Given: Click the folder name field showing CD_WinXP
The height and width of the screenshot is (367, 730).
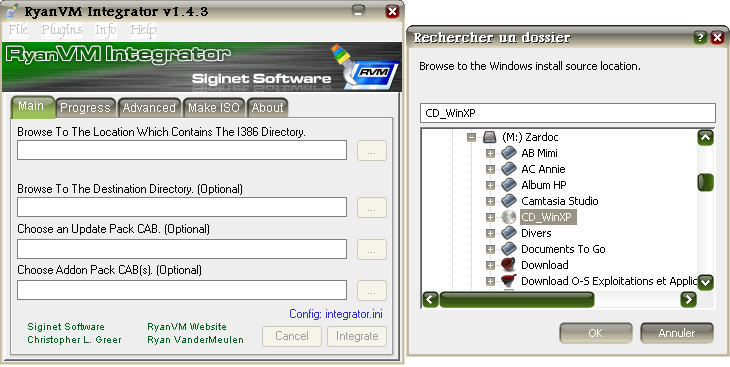Looking at the screenshot, I should (x=568, y=113).
